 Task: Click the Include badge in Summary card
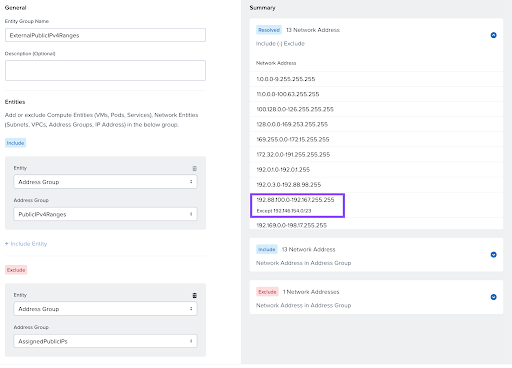[267, 249]
